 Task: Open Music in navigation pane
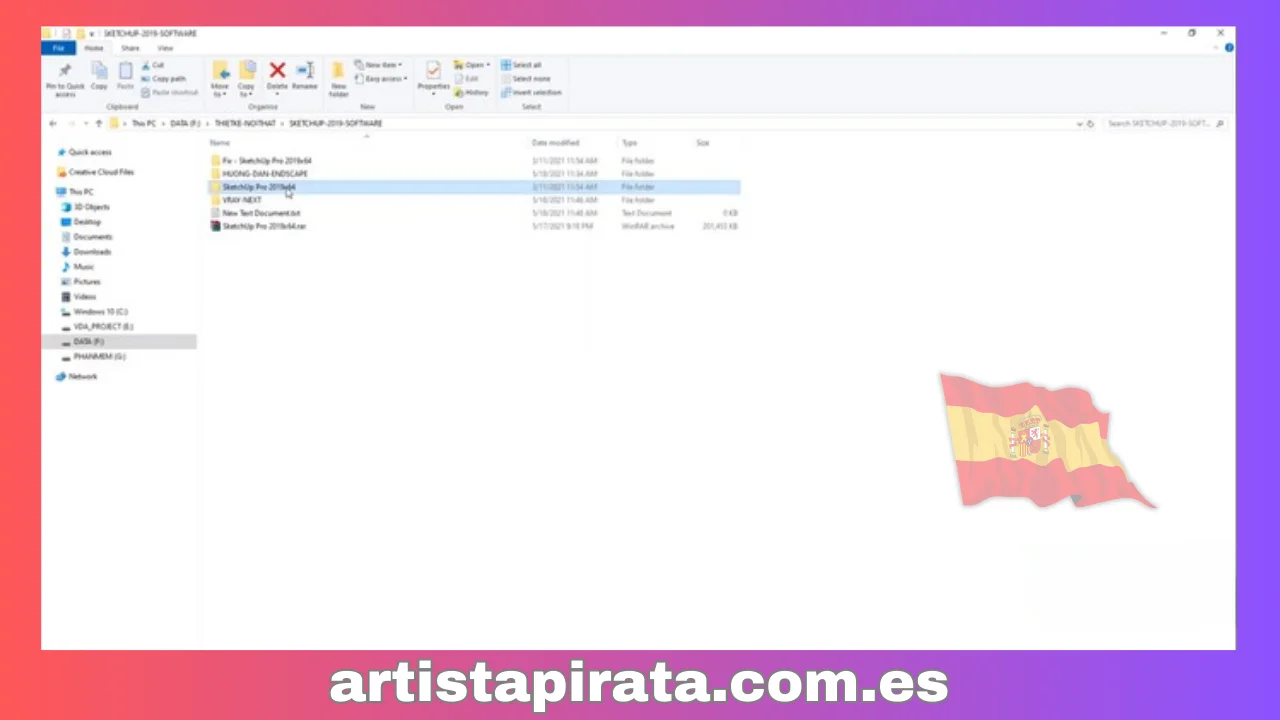pyautogui.click(x=78, y=267)
